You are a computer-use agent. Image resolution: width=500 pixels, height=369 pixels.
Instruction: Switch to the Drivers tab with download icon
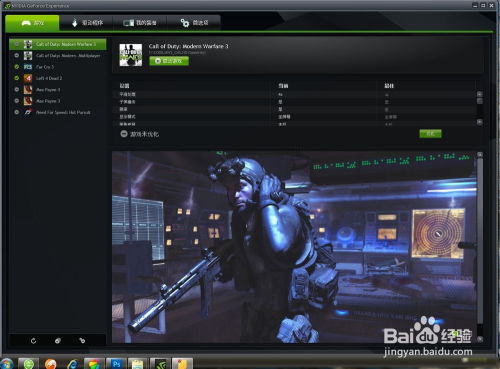(x=87, y=23)
